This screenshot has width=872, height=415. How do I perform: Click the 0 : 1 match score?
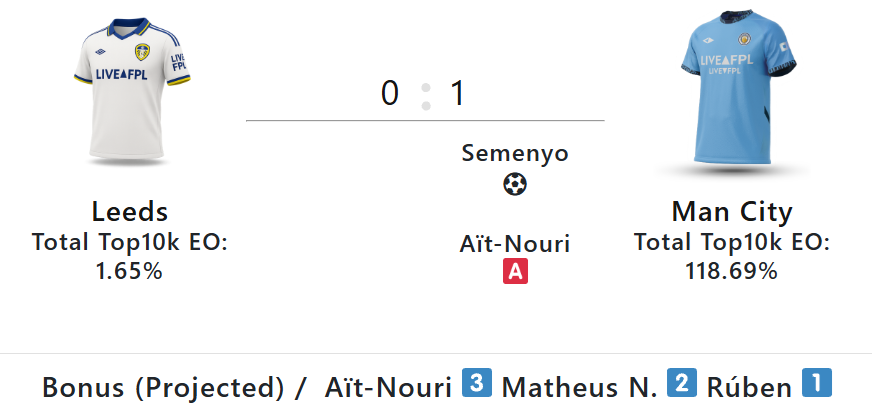424,94
